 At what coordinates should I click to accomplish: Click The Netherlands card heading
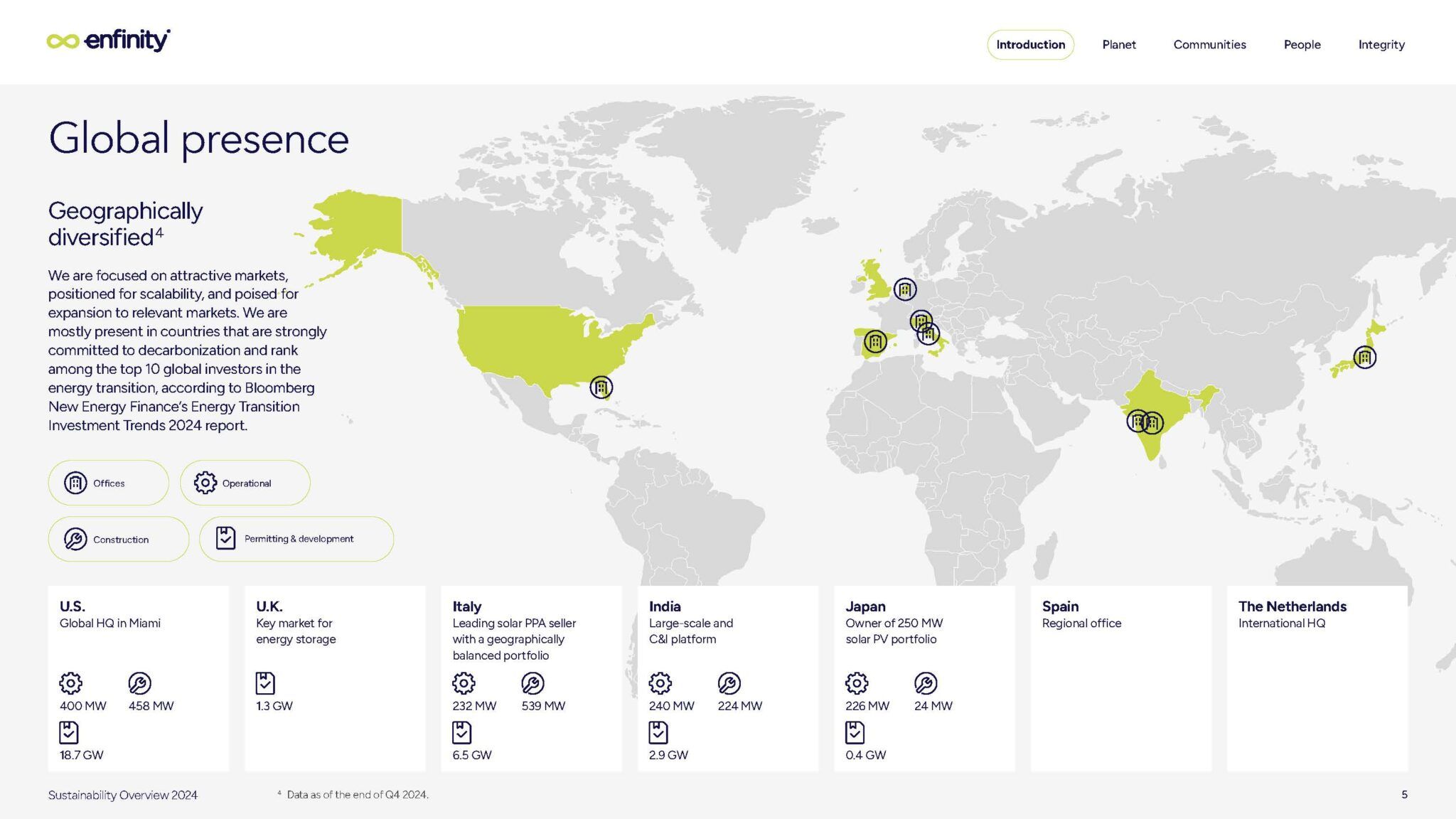pos(1292,606)
